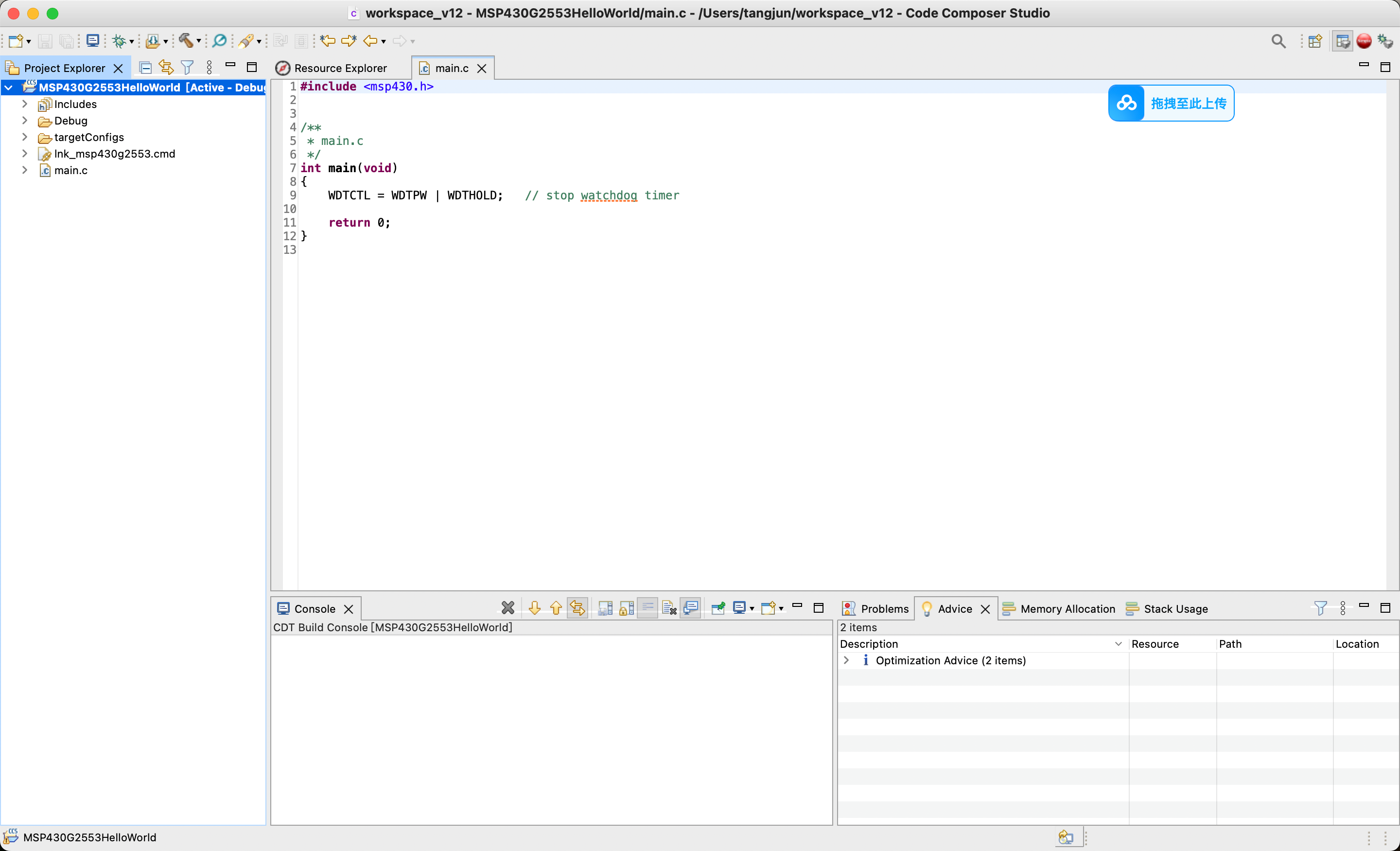The height and width of the screenshot is (851, 1400).
Task: Switch to the Memory Allocation tab
Action: (x=1059, y=609)
